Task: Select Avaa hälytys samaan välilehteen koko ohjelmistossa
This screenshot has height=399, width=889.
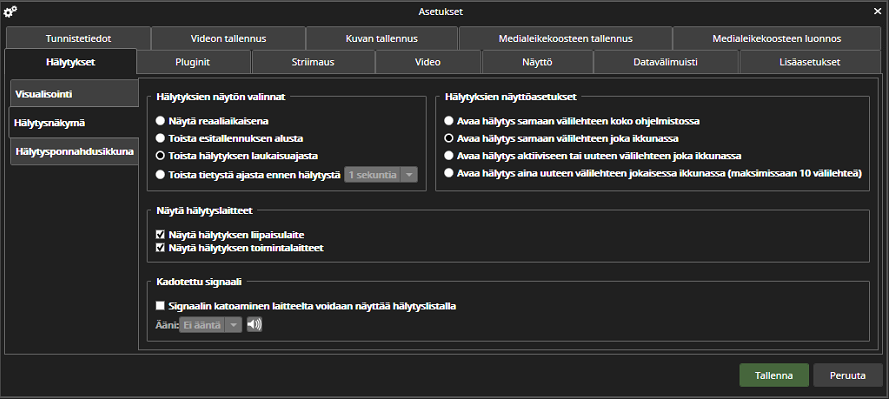Action: coord(449,121)
